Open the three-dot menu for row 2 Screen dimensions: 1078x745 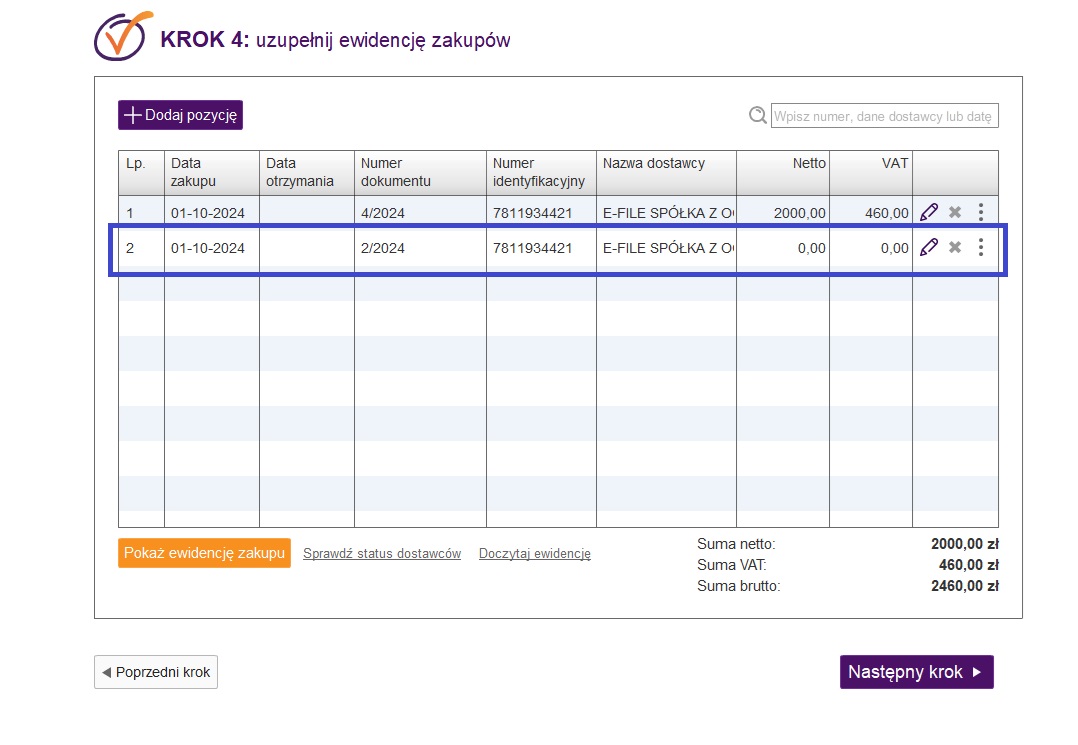click(981, 247)
